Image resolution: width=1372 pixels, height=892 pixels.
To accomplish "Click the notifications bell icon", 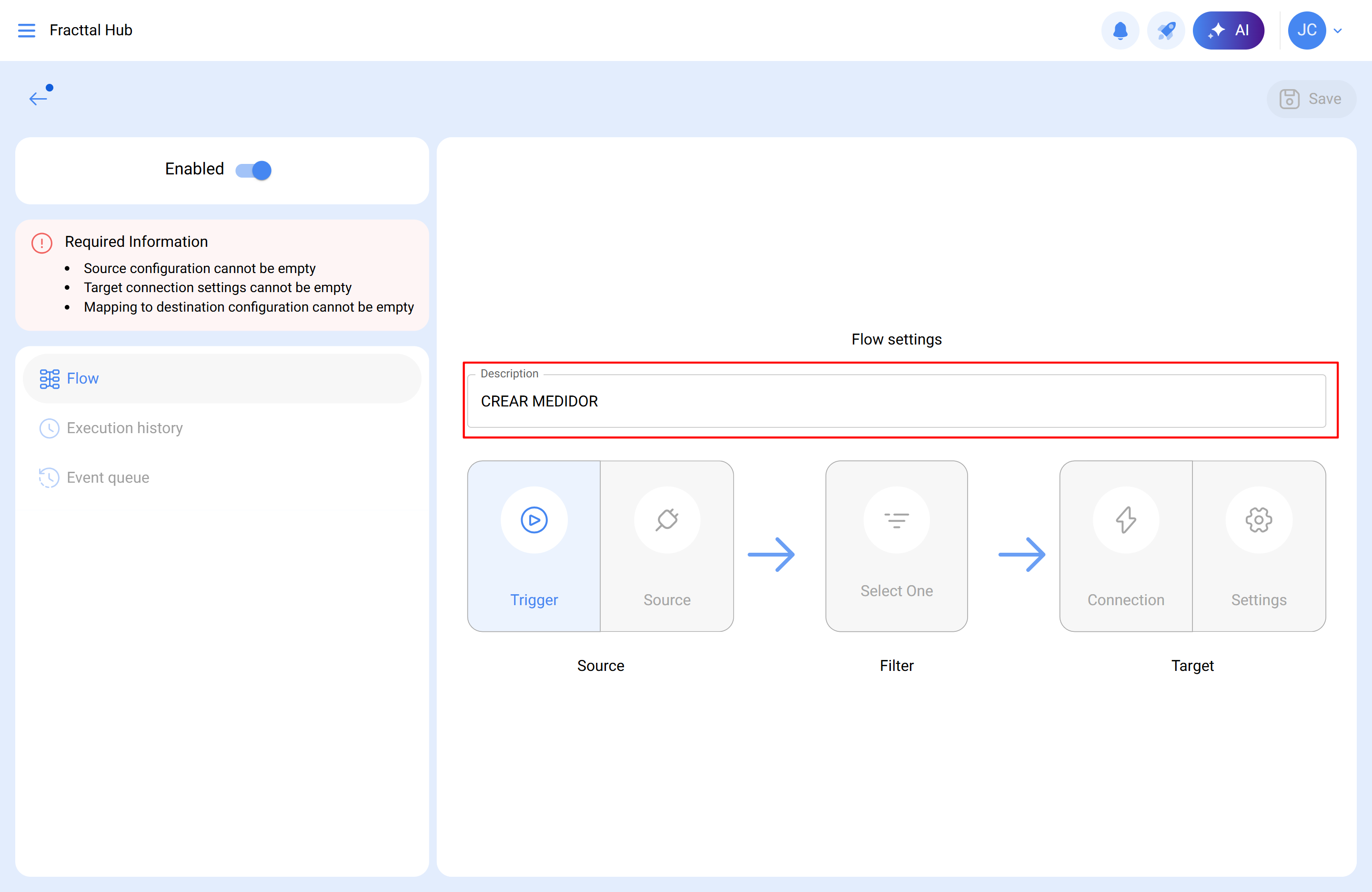I will click(x=1120, y=30).
